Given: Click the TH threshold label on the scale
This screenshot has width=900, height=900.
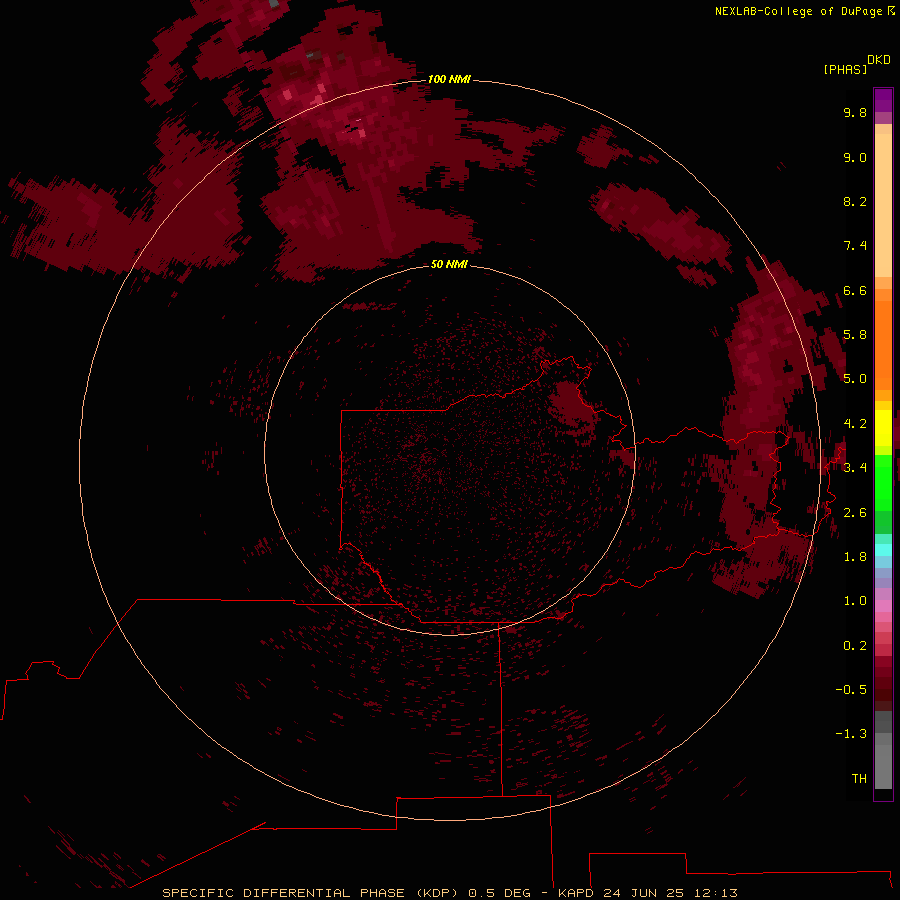Looking at the screenshot, I should click(859, 779).
